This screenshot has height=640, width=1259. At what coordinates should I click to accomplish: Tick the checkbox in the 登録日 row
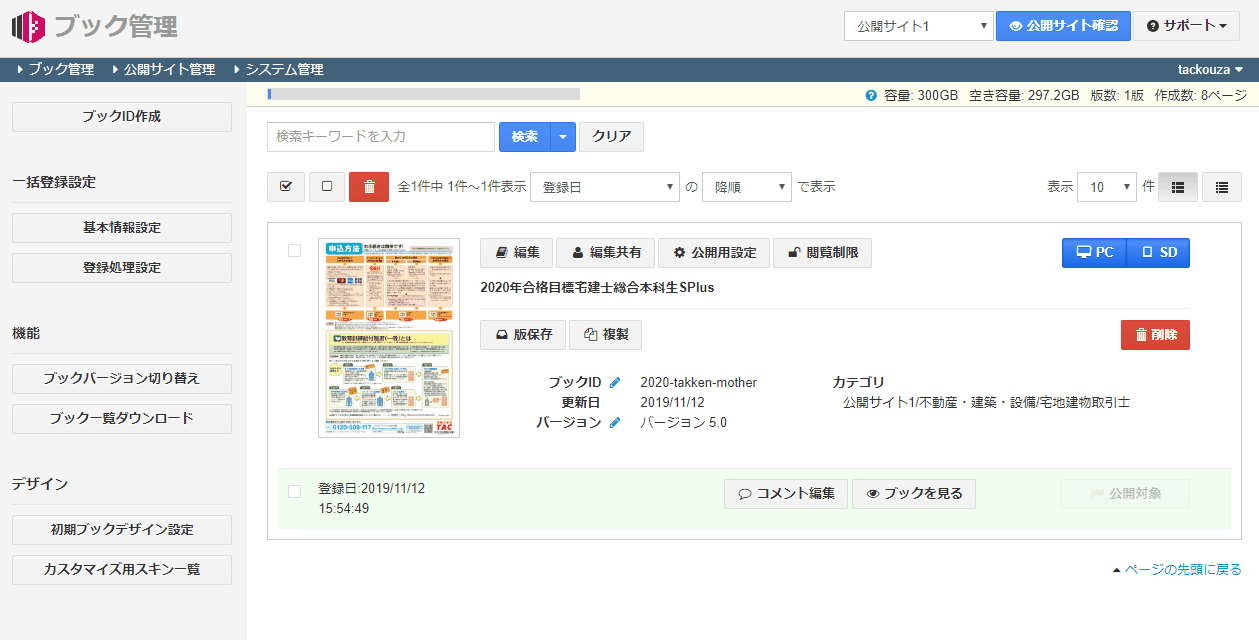click(x=294, y=491)
